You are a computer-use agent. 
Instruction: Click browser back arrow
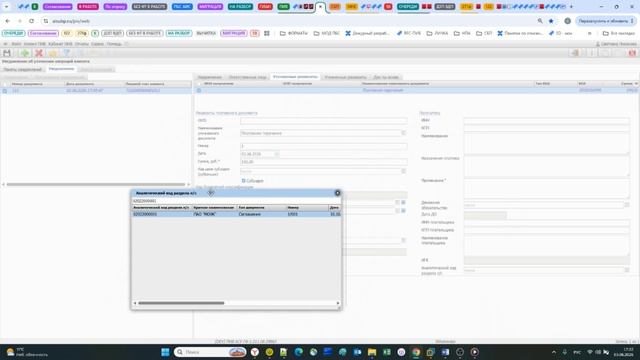tap(7, 21)
